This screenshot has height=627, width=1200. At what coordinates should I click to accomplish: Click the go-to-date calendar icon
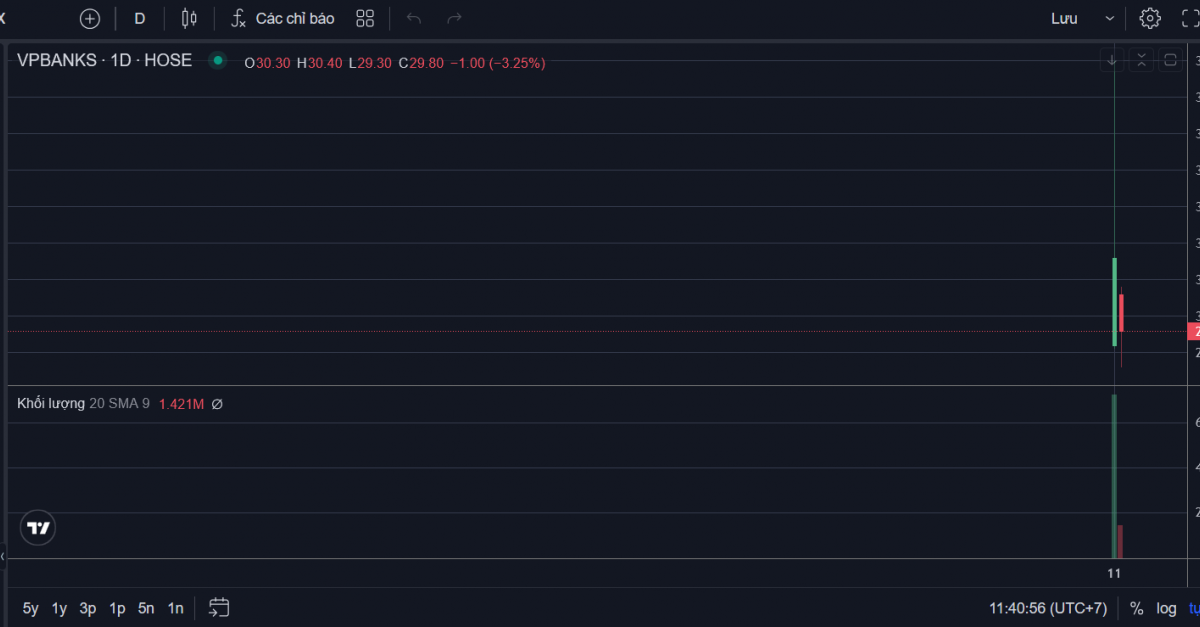[219, 607]
